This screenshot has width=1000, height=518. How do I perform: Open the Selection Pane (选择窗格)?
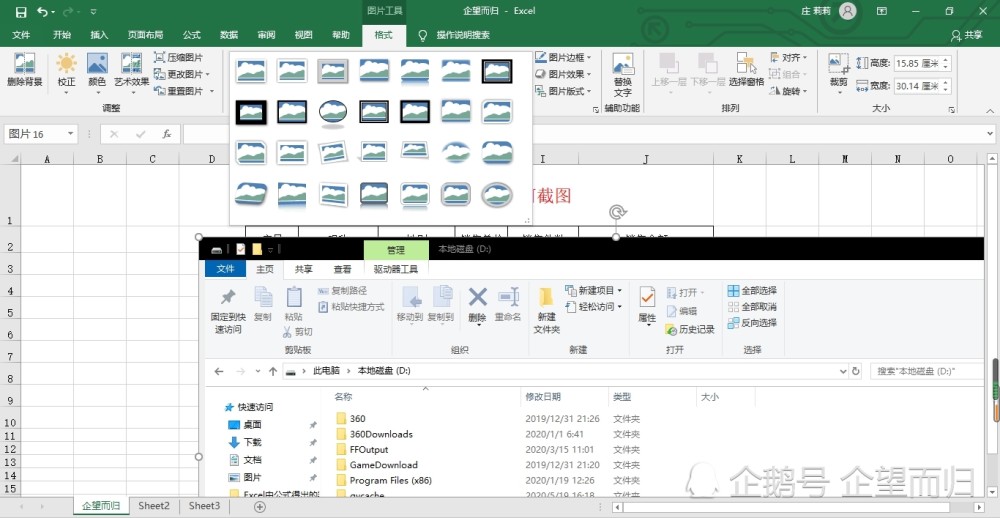[746, 70]
